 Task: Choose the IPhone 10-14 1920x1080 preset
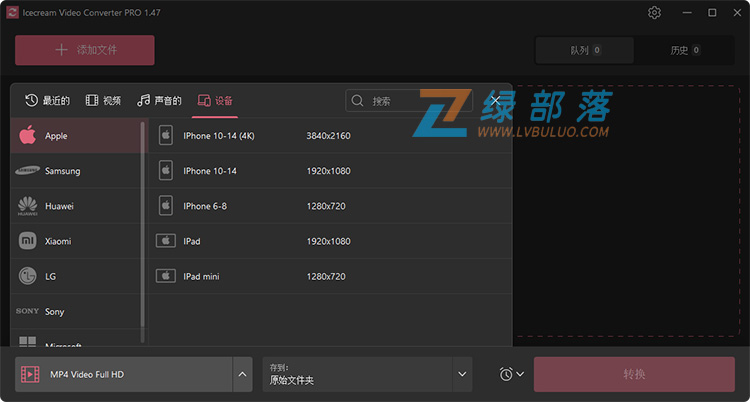click(330, 171)
